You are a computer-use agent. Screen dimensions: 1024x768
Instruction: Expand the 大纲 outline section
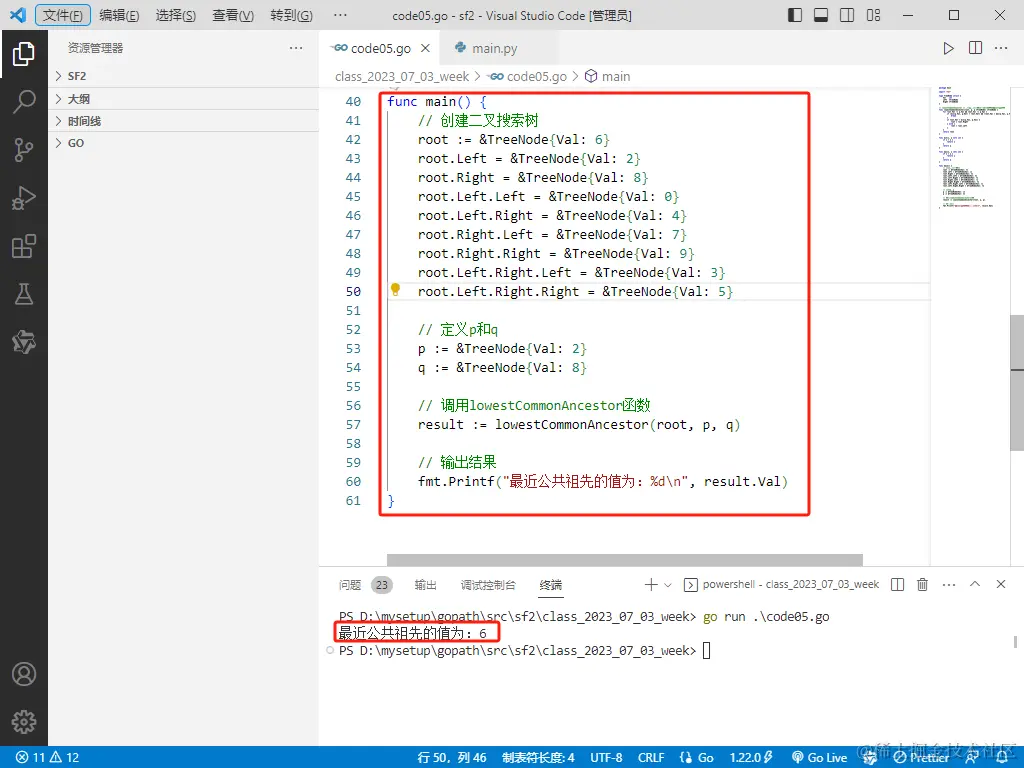183,99
